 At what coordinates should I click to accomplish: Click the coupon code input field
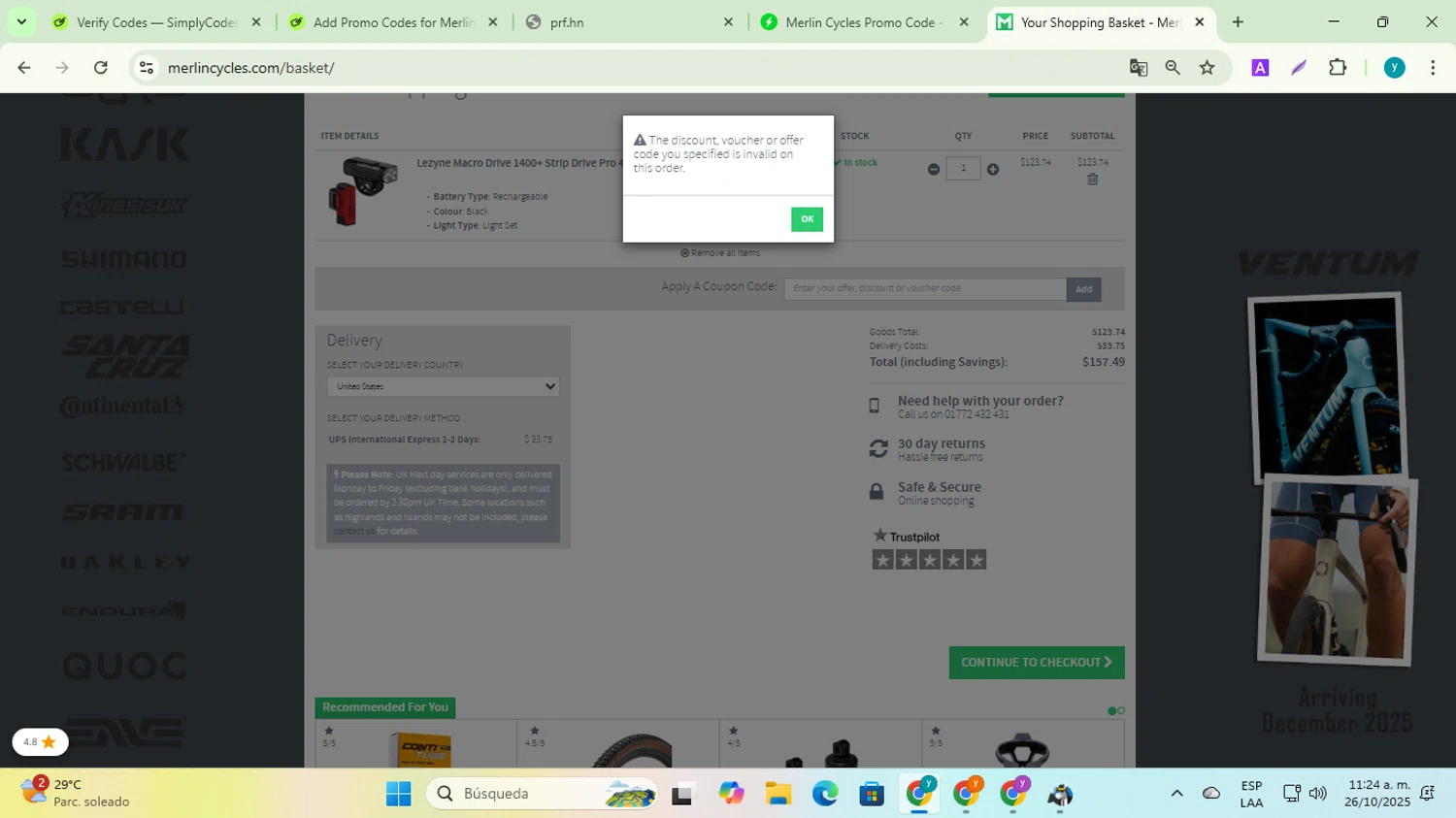point(925,288)
